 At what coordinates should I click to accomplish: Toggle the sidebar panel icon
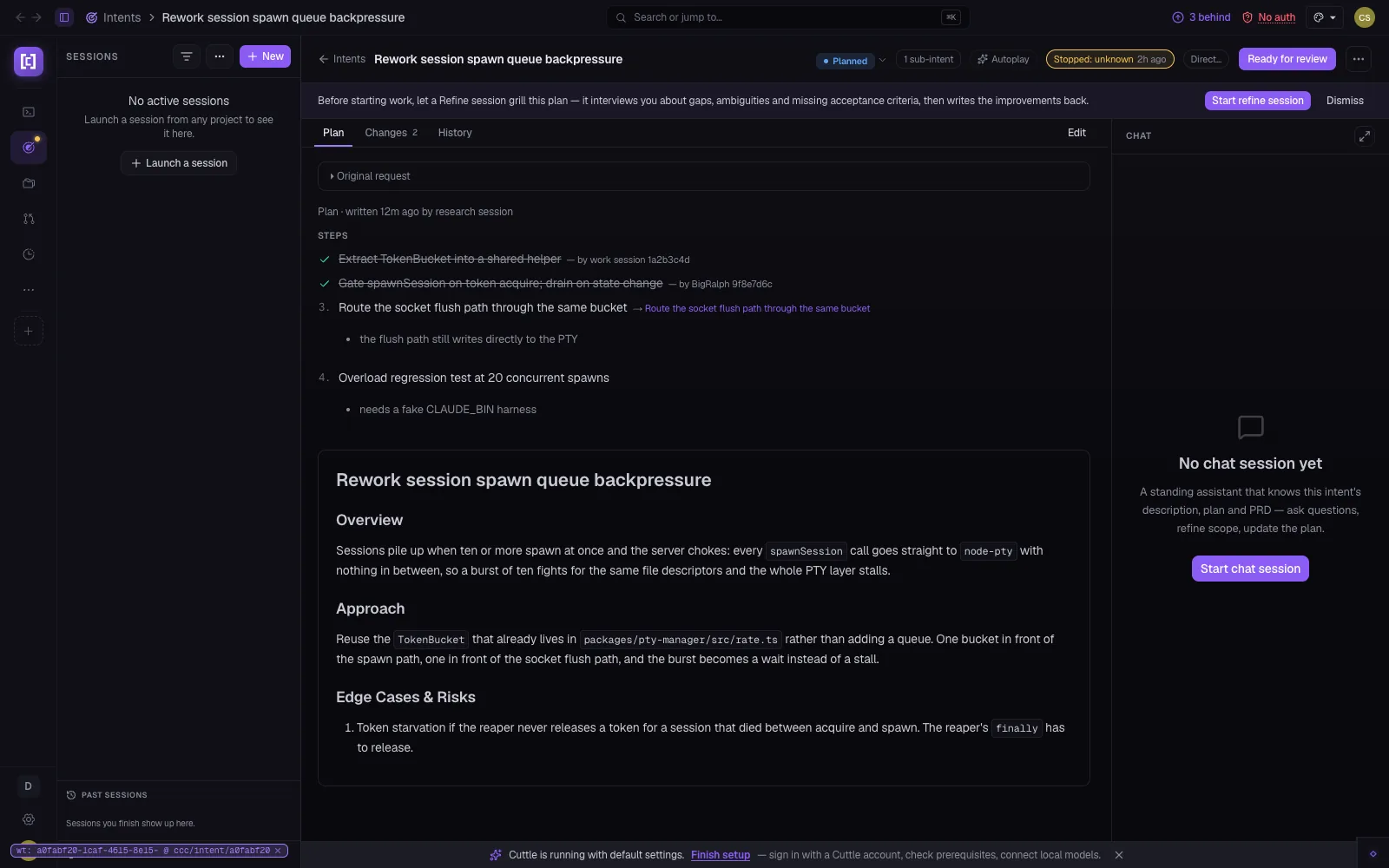point(64,17)
